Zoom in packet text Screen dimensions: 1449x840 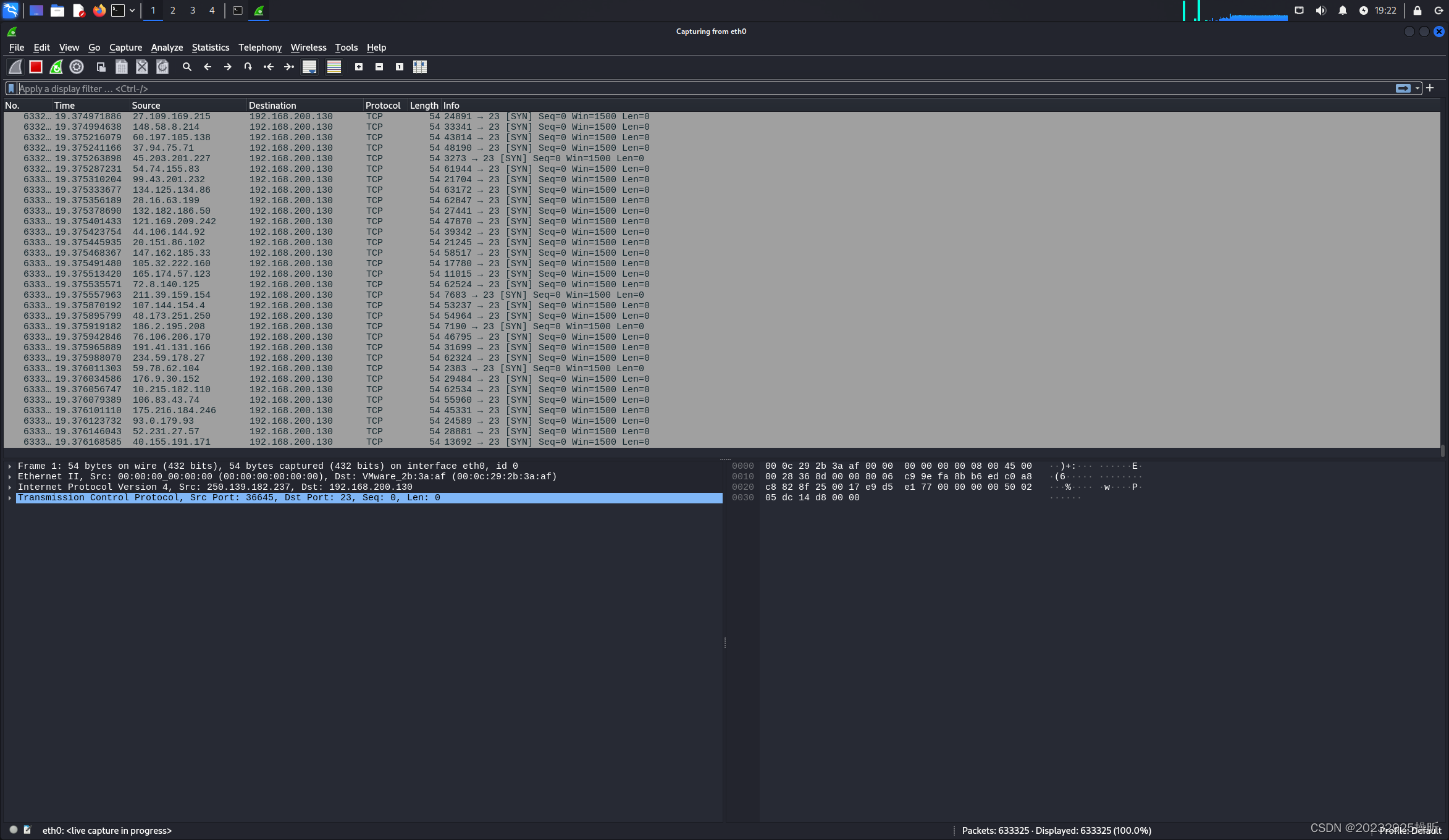coord(359,67)
